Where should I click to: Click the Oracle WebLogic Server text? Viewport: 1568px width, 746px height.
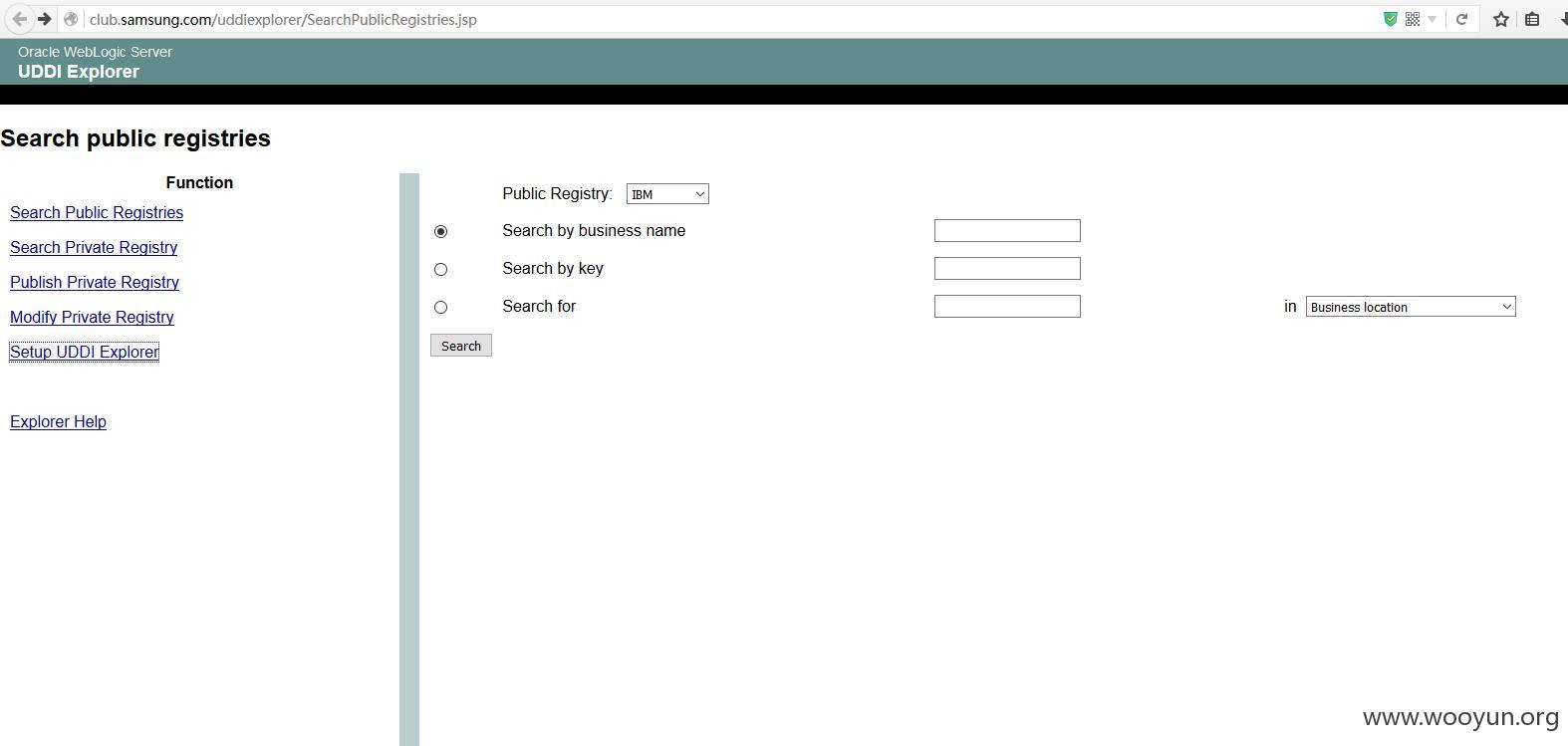pyautogui.click(x=95, y=52)
